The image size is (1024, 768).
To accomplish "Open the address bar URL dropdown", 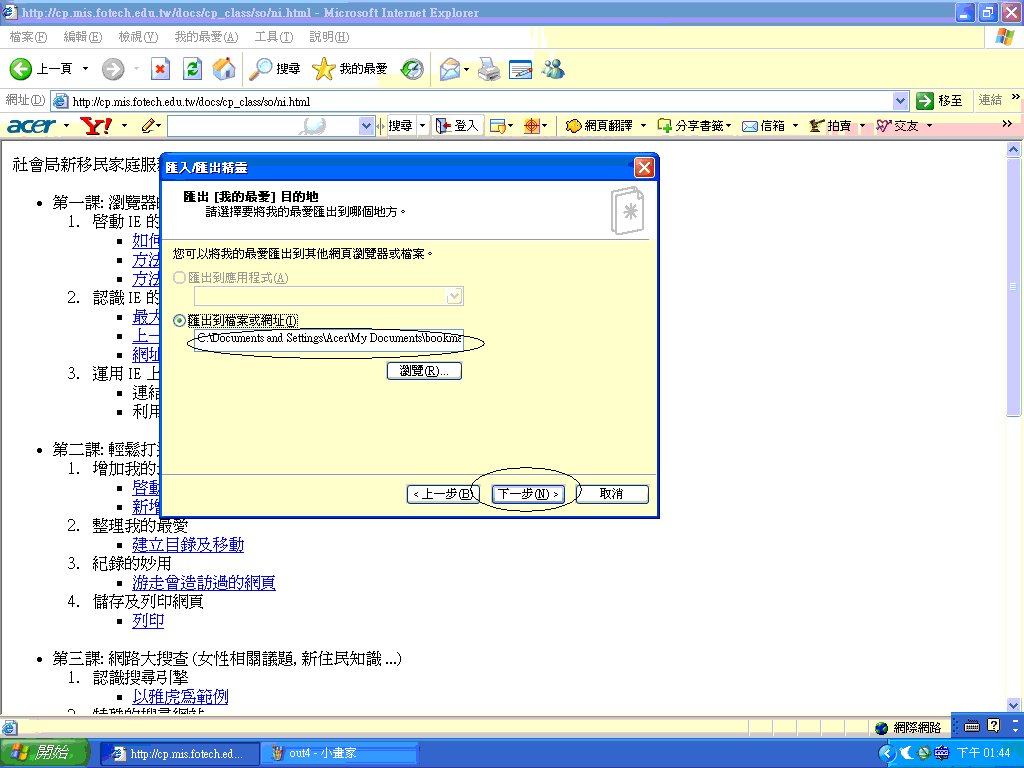I will (900, 101).
